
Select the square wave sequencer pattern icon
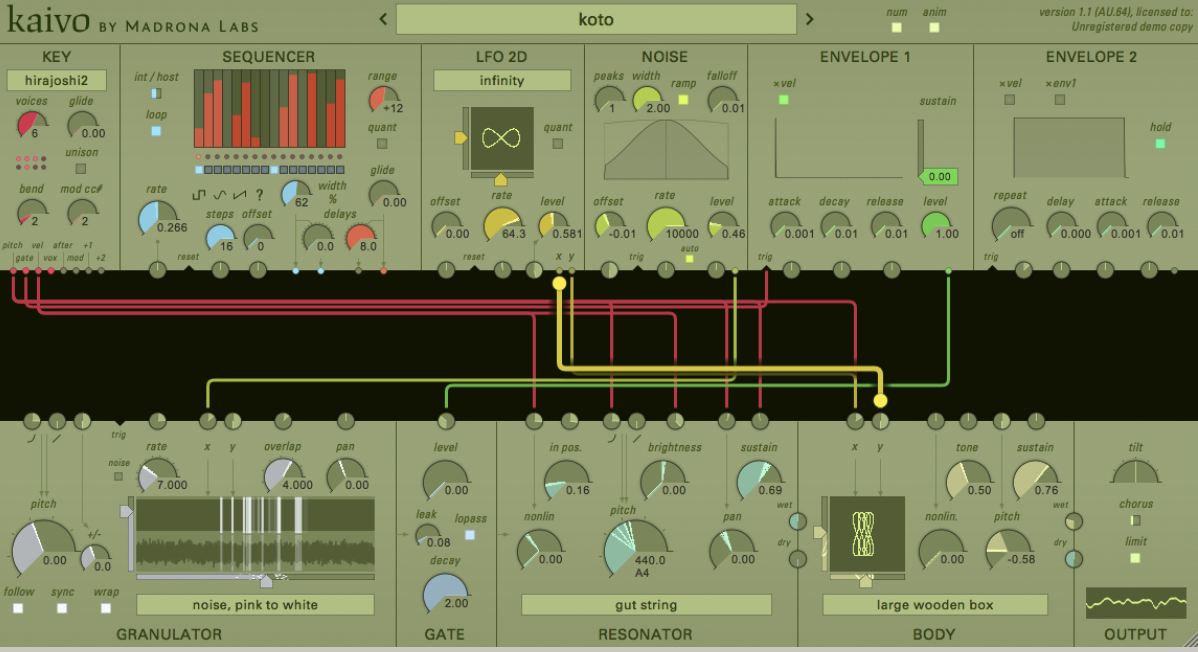[x=199, y=195]
